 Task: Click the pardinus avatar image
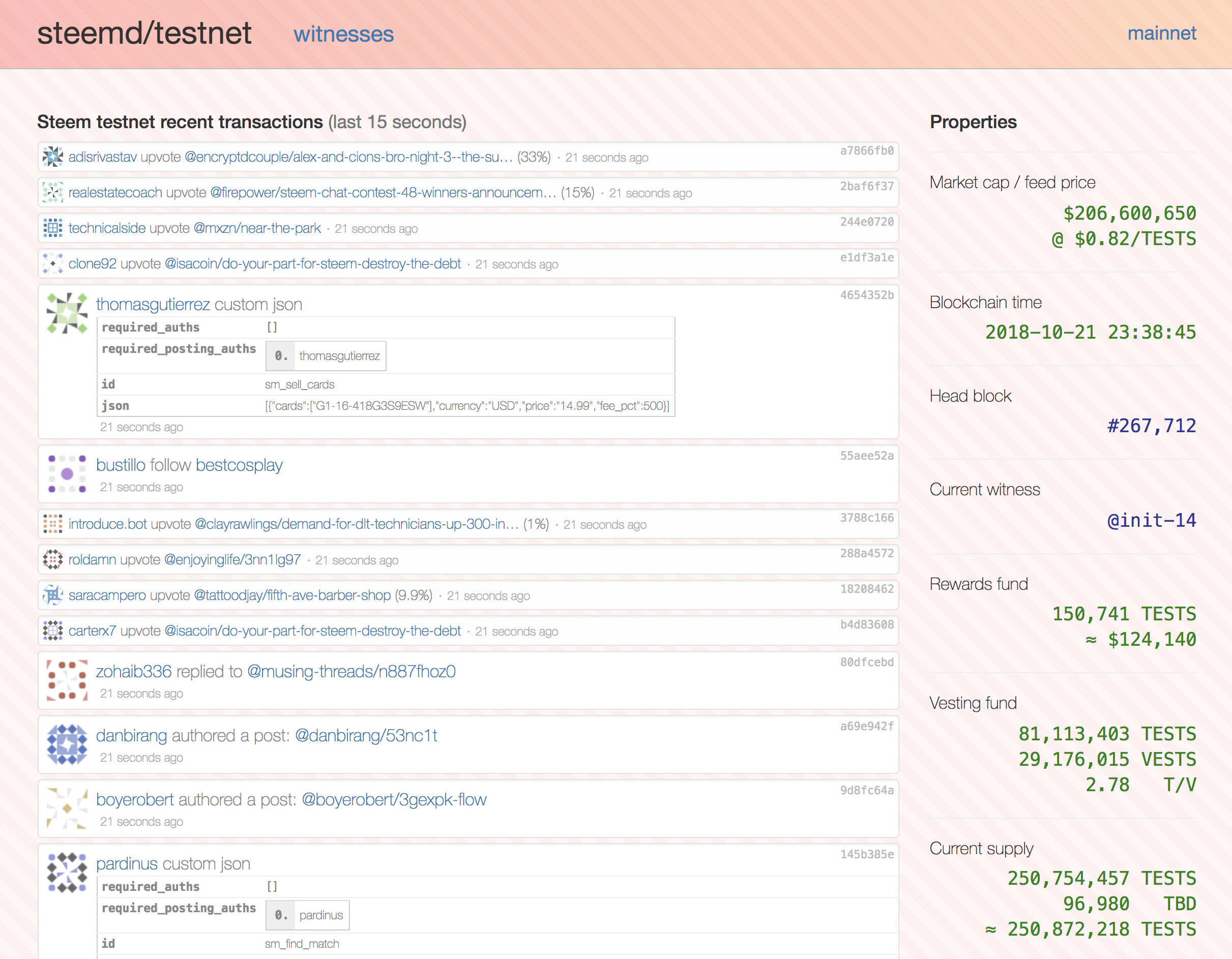pos(67,872)
